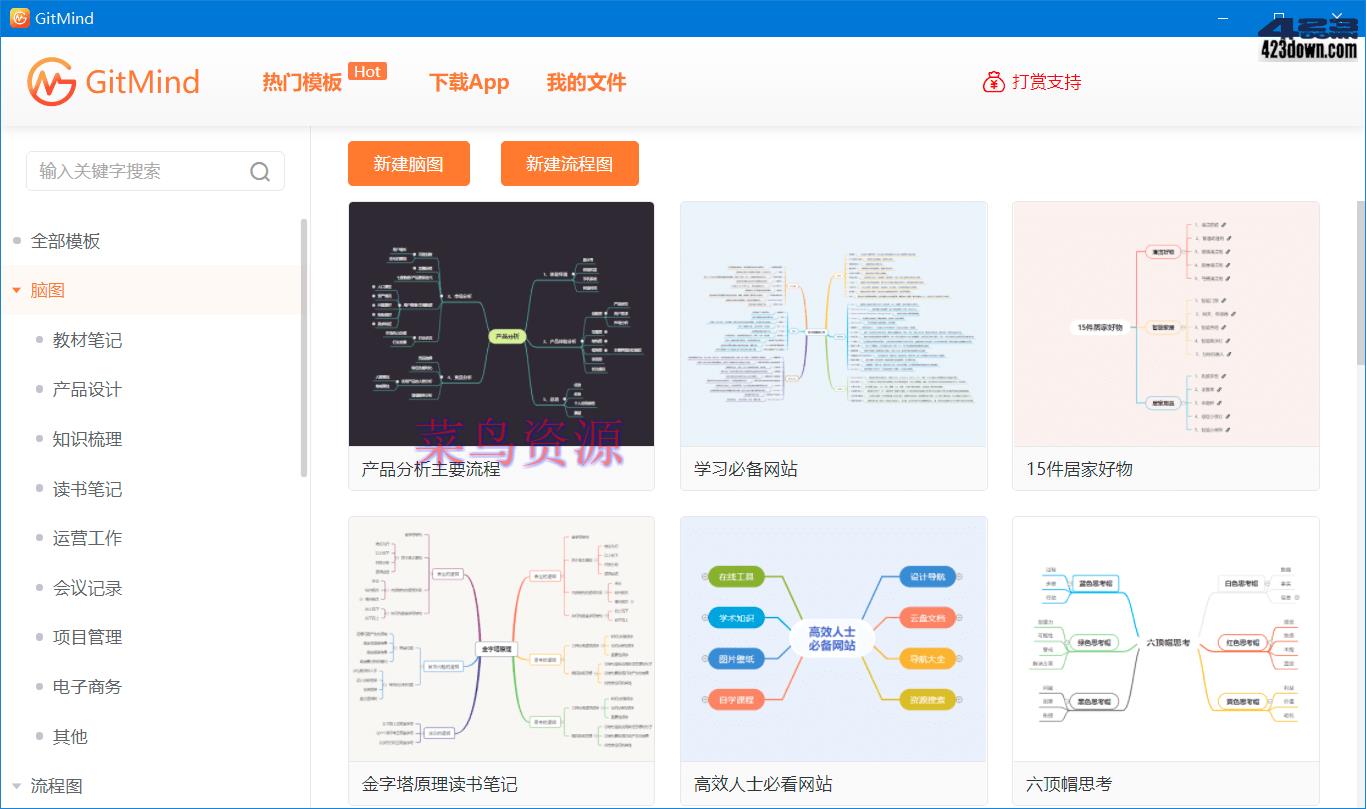Open the 下载App page

click(469, 83)
